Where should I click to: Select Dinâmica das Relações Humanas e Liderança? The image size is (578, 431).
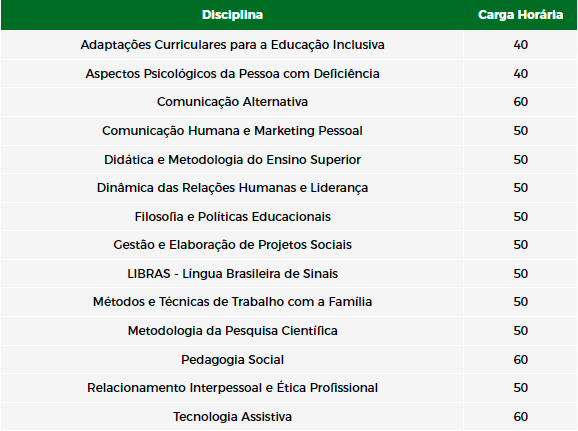(232, 188)
